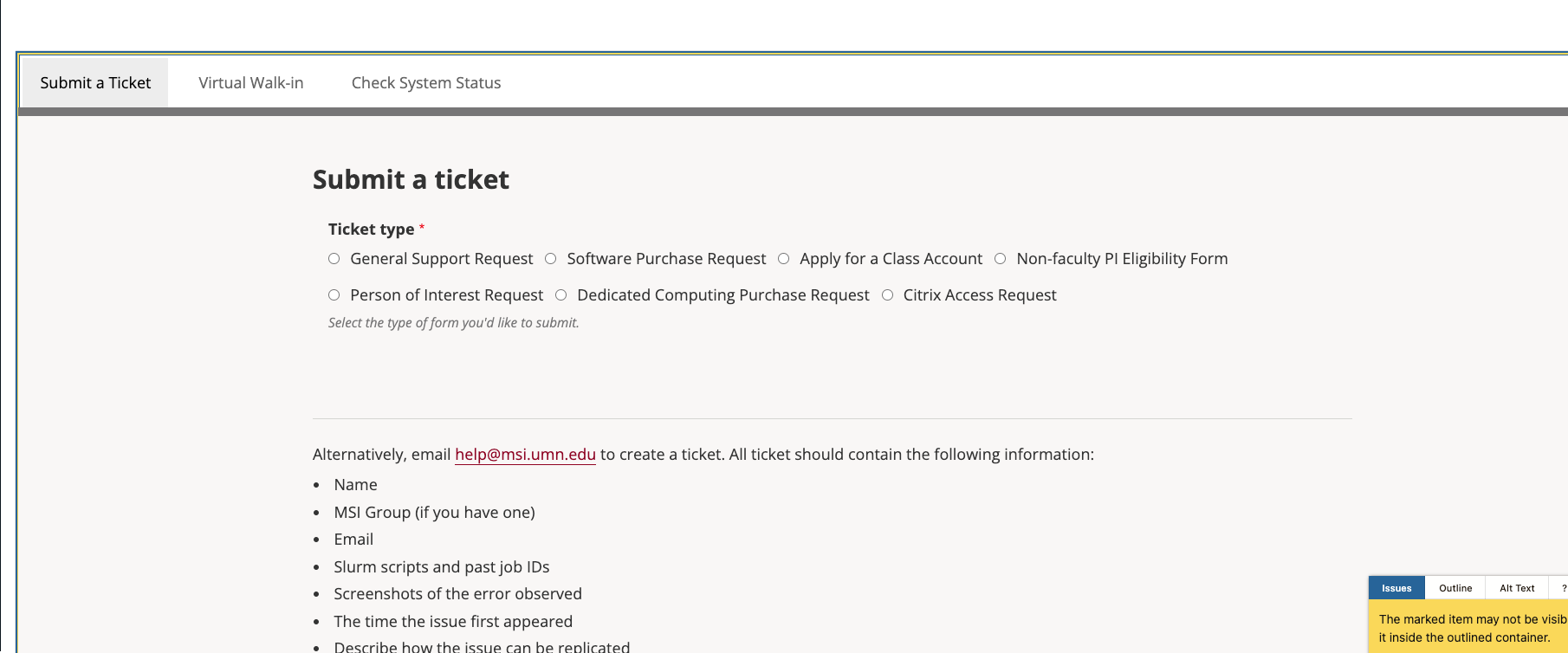Click the Ticket type field label
Image resolution: width=1568 pixels, height=653 pixels.
click(371, 230)
